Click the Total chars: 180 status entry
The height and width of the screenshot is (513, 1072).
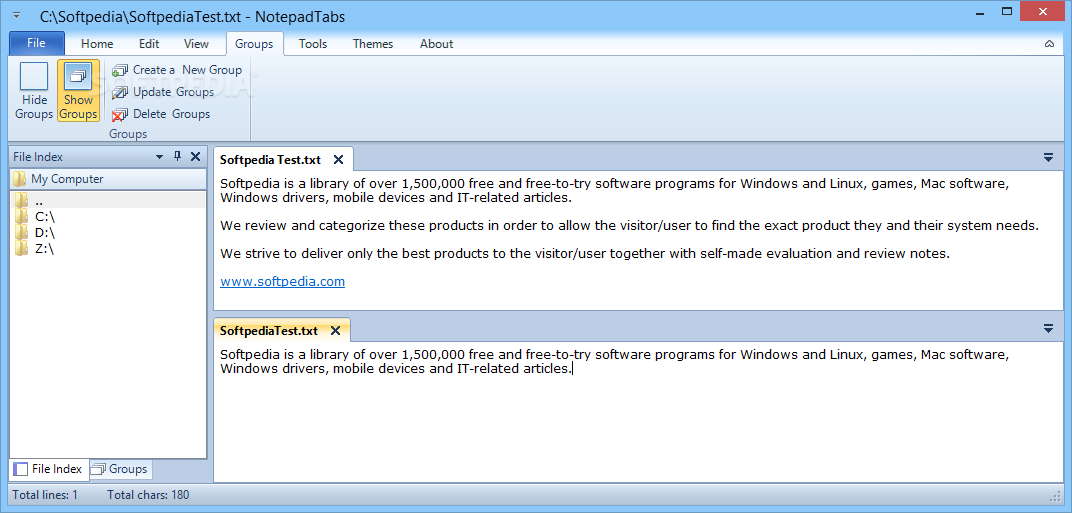[x=148, y=495]
